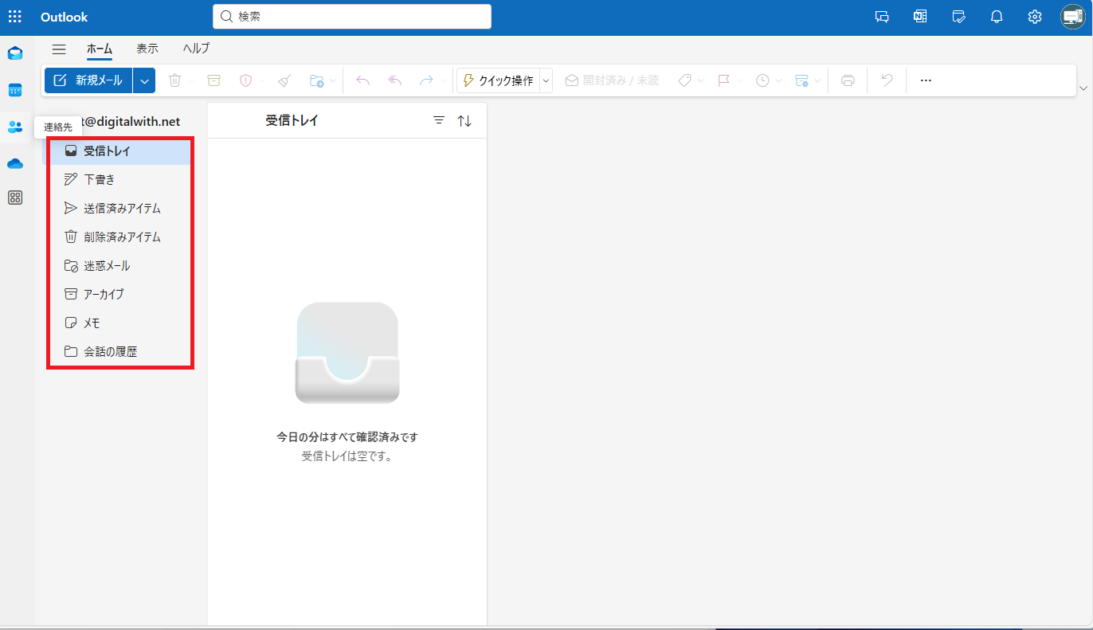
Task: Click the forward arrow icon
Action: (x=427, y=81)
